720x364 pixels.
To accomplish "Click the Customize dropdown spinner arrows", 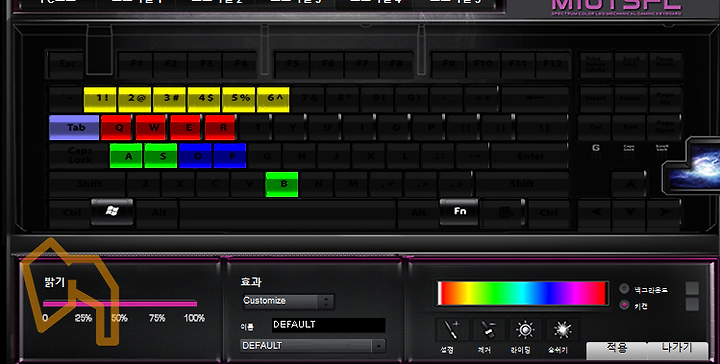I will (326, 301).
